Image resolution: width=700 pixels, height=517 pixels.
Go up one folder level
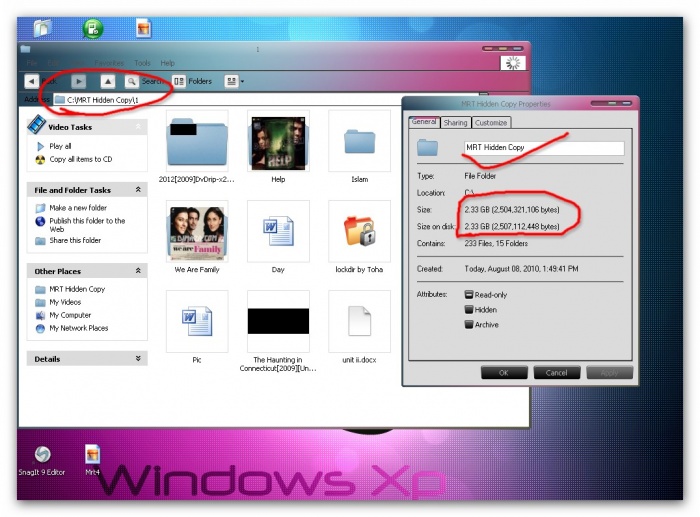(x=108, y=81)
